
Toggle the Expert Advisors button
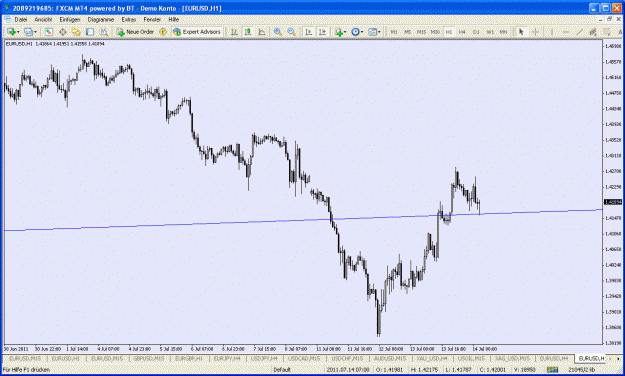click(x=197, y=32)
